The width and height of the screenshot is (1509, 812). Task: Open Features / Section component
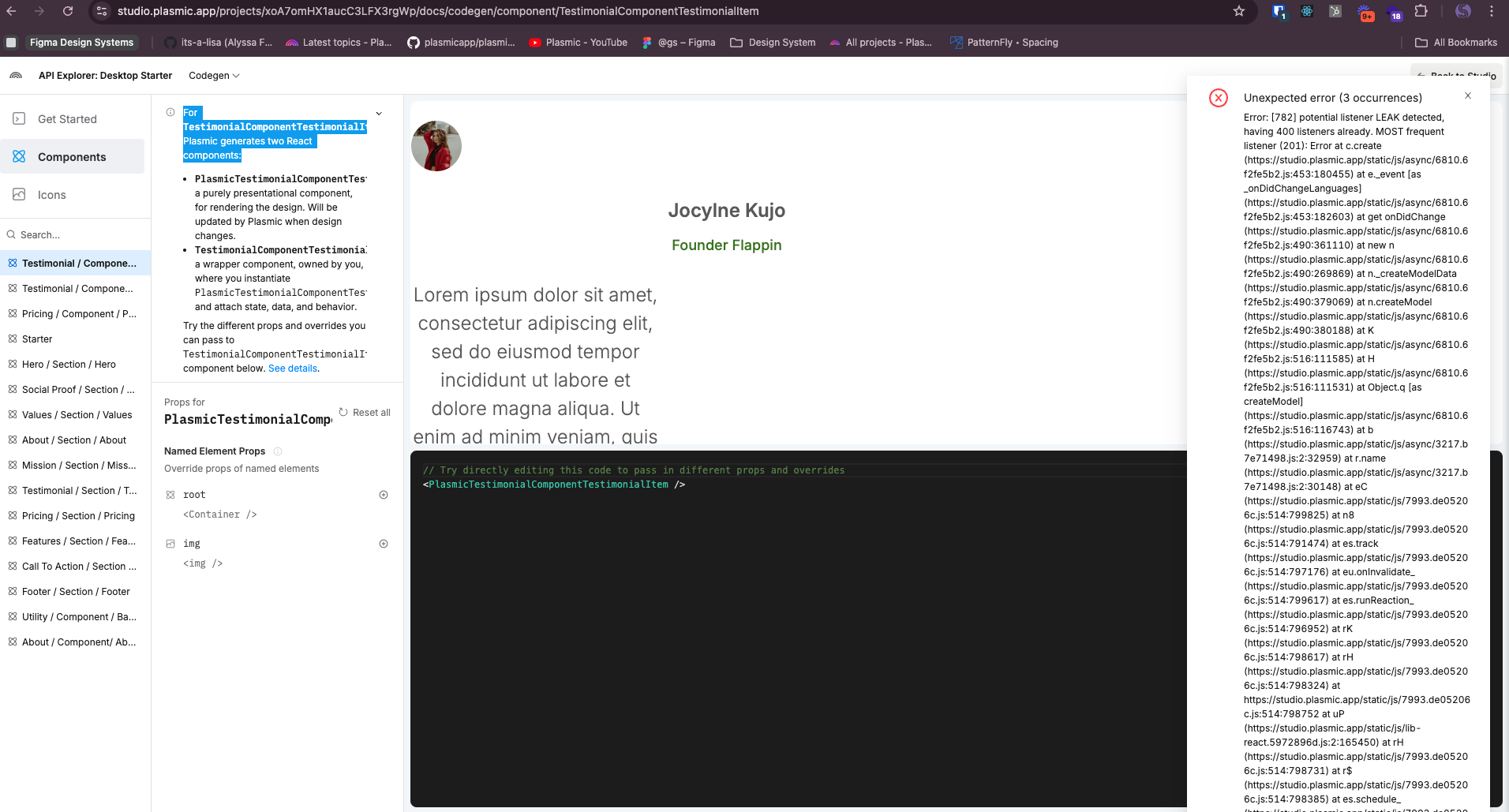coord(76,541)
